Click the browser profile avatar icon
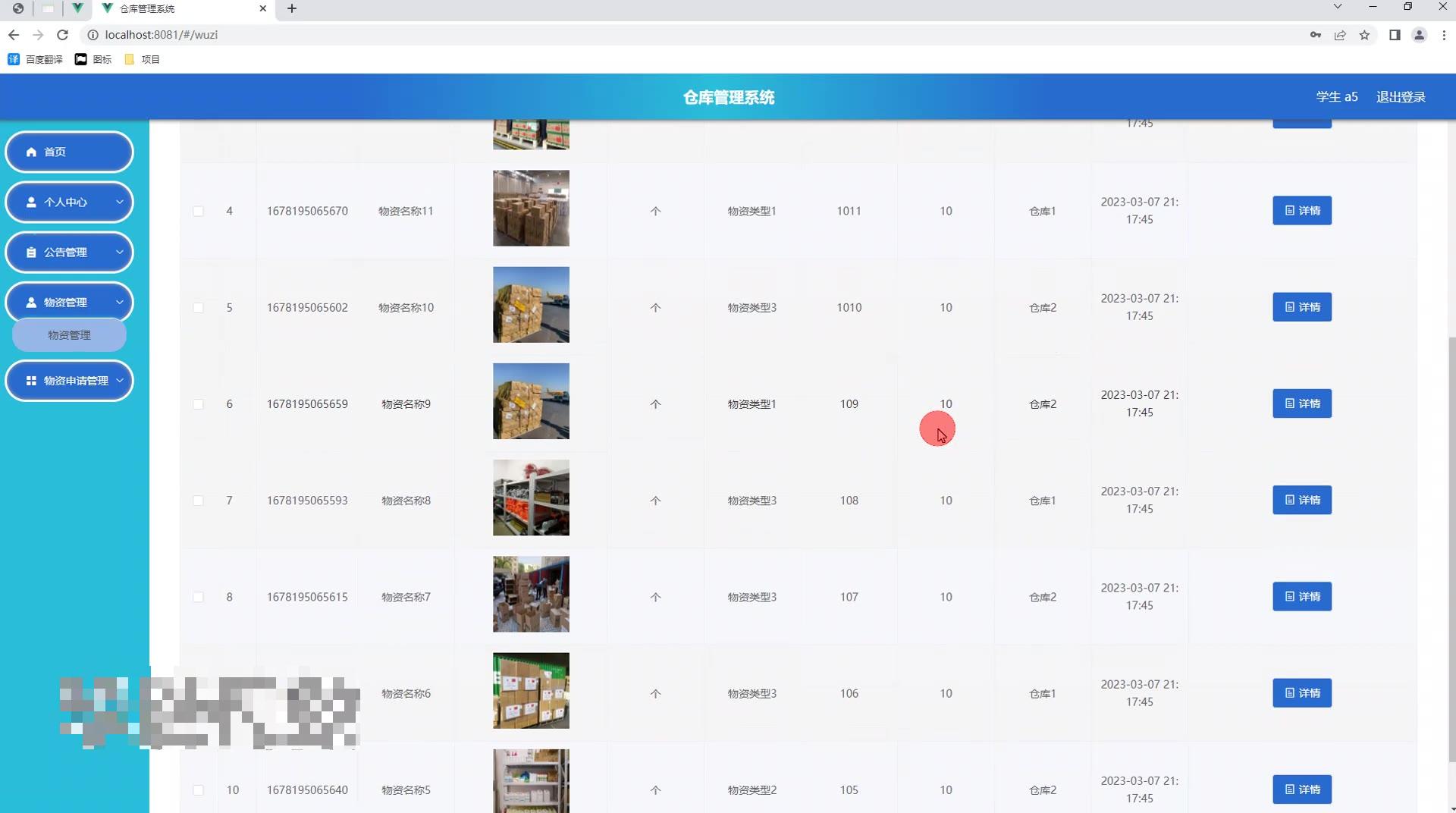Screen dimensions: 1456x813 point(1419,35)
